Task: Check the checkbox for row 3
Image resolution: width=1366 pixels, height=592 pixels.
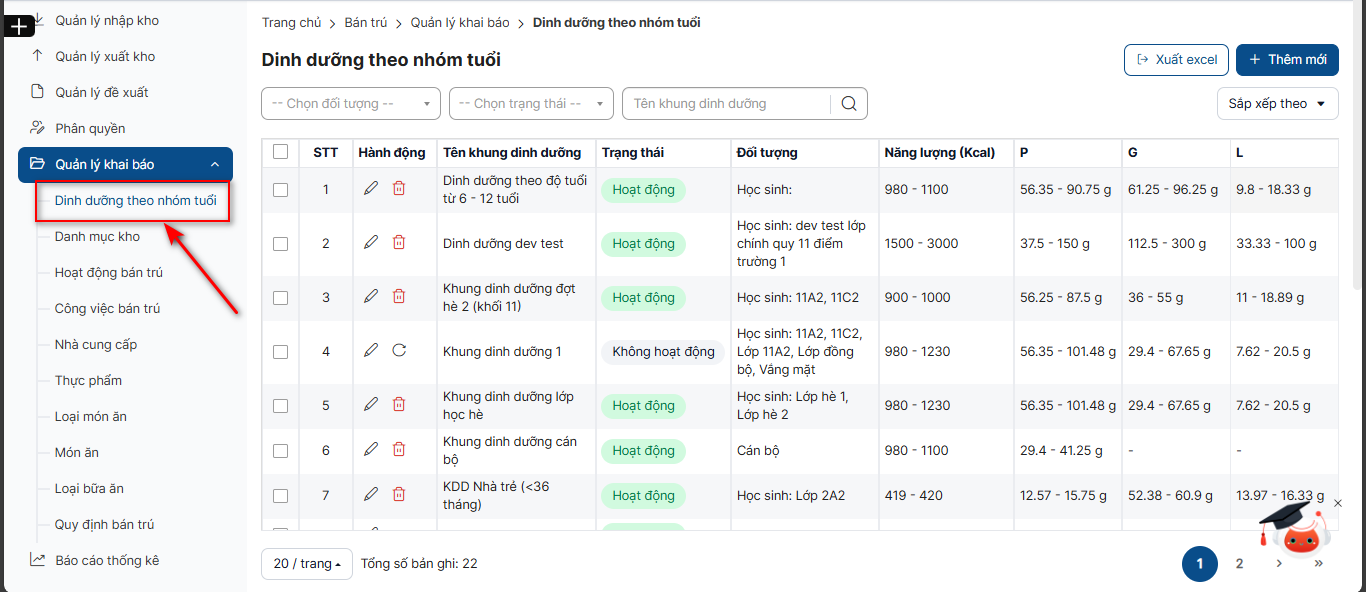Action: point(280,298)
